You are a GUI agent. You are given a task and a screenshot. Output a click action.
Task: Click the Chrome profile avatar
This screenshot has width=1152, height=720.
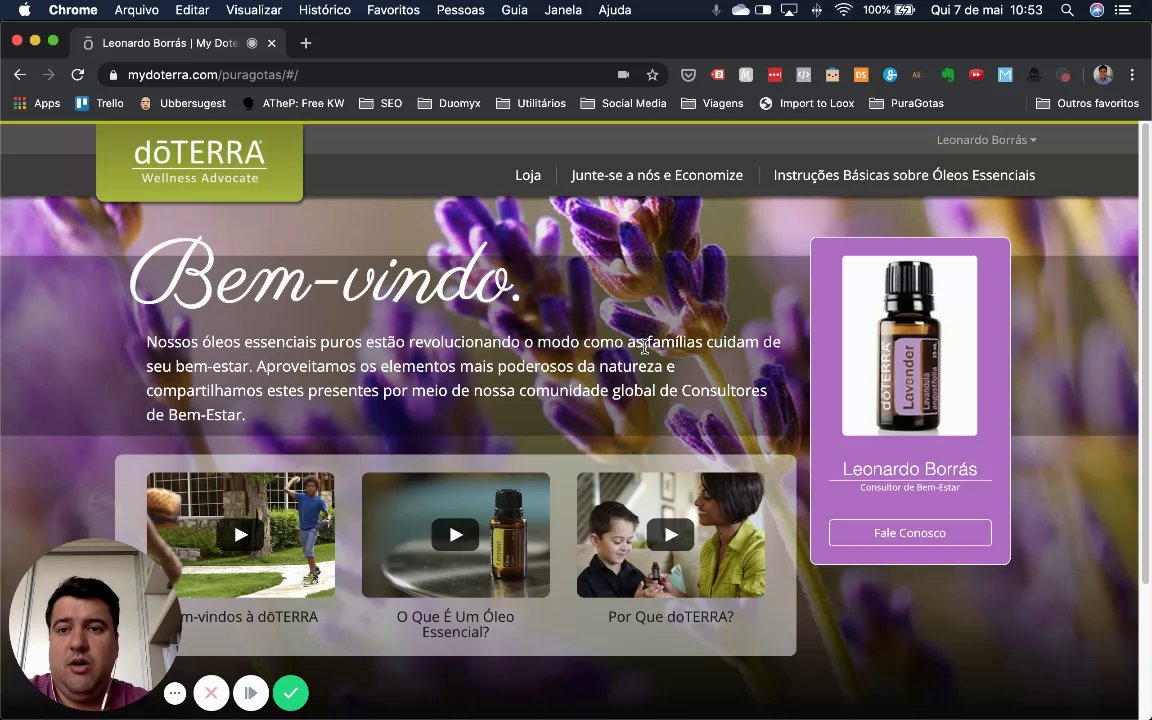(x=1103, y=74)
